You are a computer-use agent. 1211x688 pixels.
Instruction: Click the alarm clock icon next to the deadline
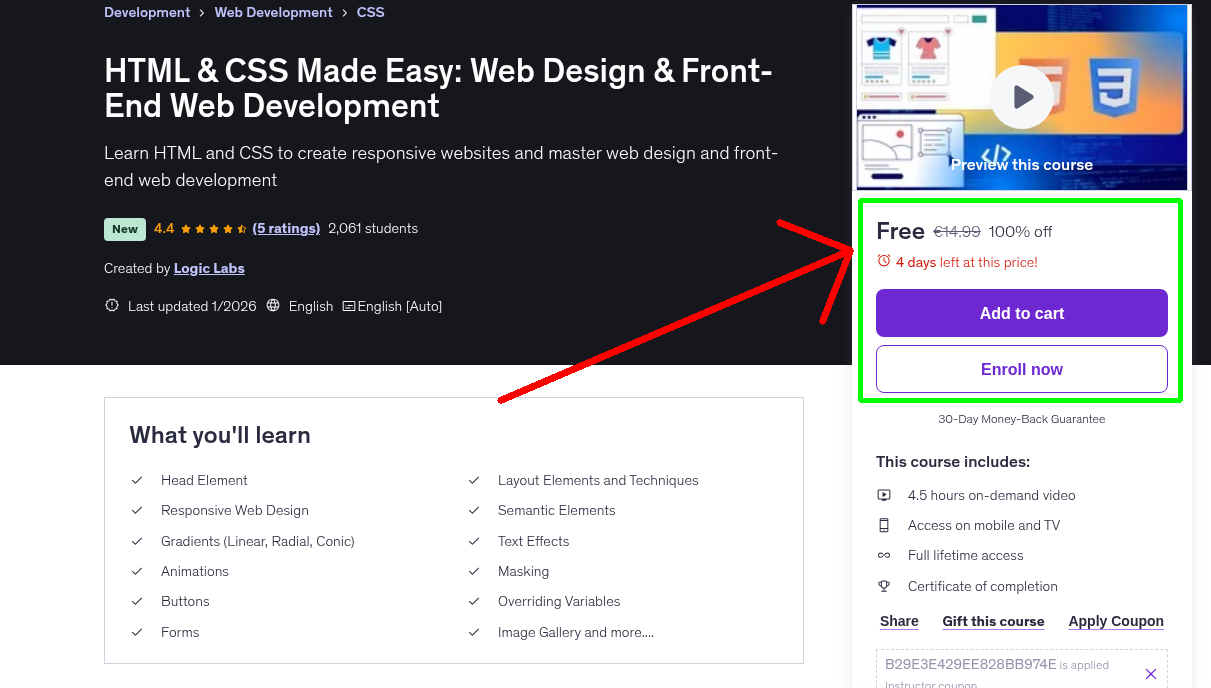884,259
